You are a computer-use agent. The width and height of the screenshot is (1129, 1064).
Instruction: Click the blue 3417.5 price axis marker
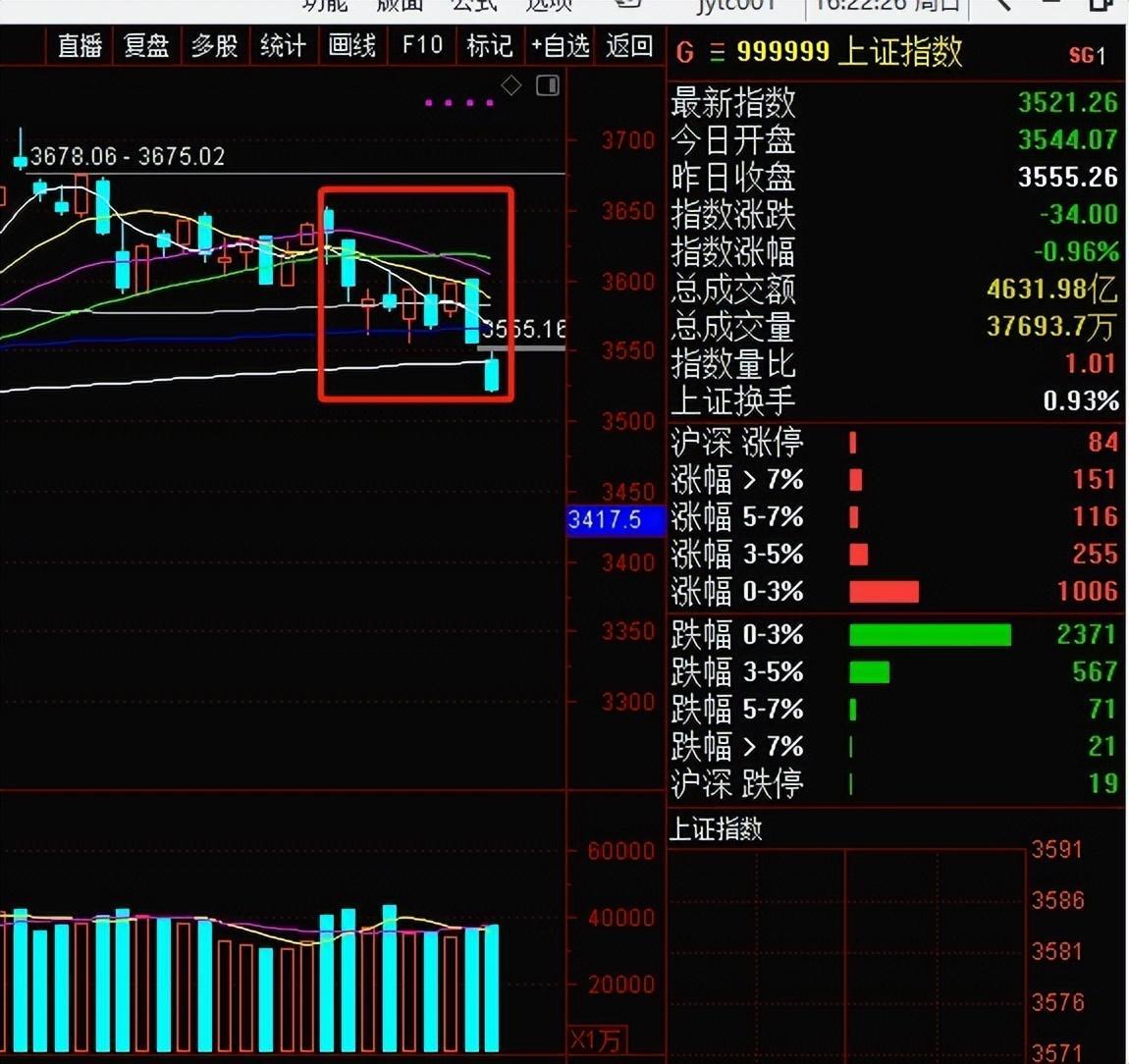(605, 519)
